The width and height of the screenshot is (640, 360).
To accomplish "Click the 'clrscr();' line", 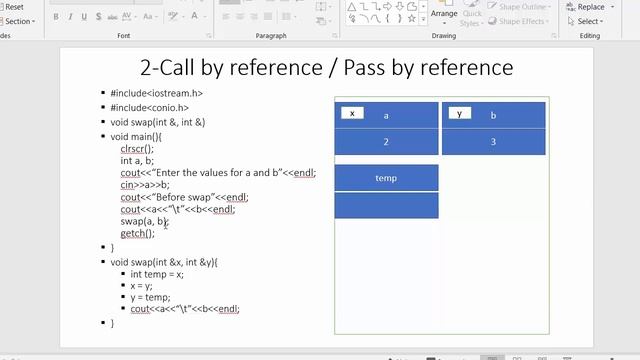I will pos(137,149).
